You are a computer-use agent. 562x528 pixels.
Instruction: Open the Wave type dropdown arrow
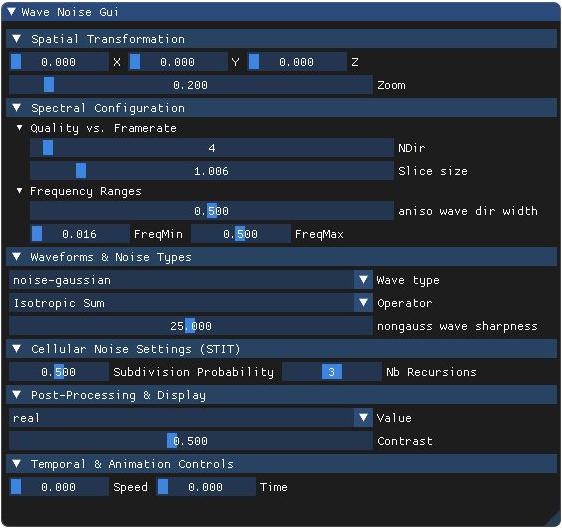[x=363, y=280]
